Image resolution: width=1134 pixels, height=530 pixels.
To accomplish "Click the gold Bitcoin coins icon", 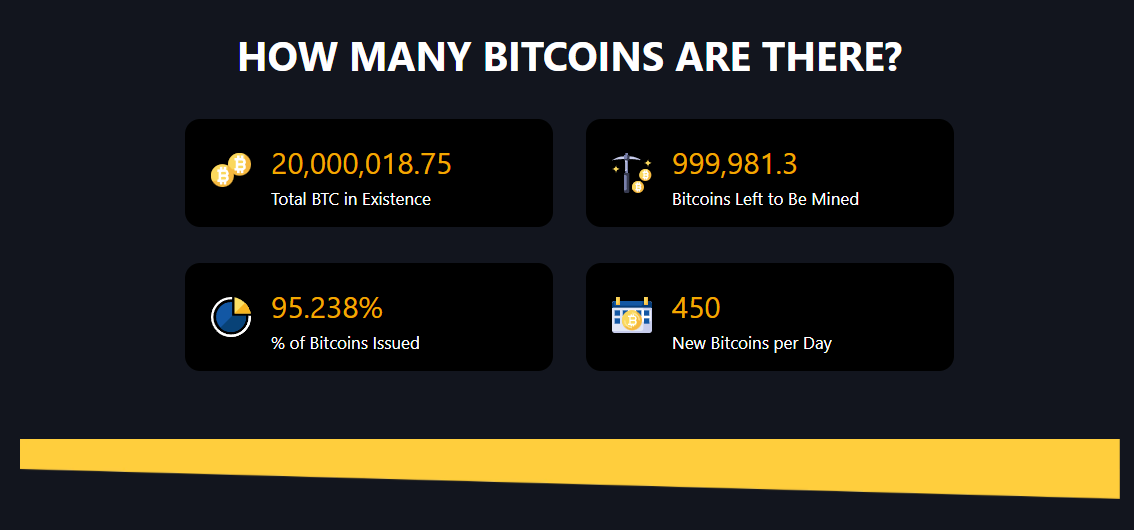I will [230, 170].
